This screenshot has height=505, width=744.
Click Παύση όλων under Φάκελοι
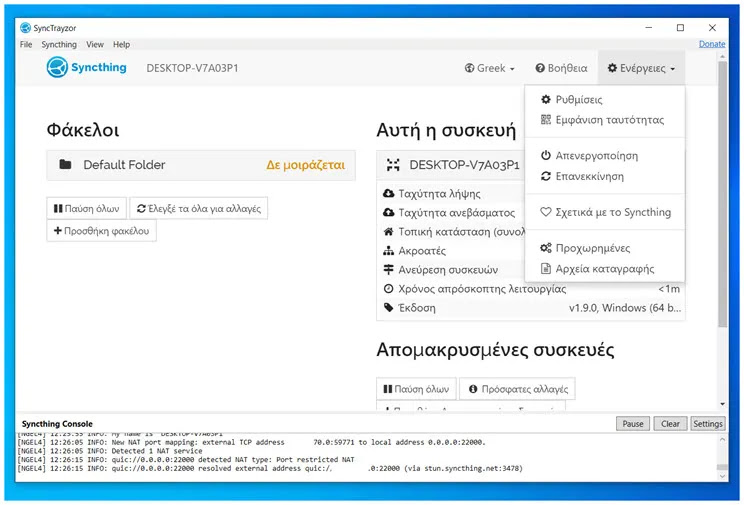pos(86,208)
